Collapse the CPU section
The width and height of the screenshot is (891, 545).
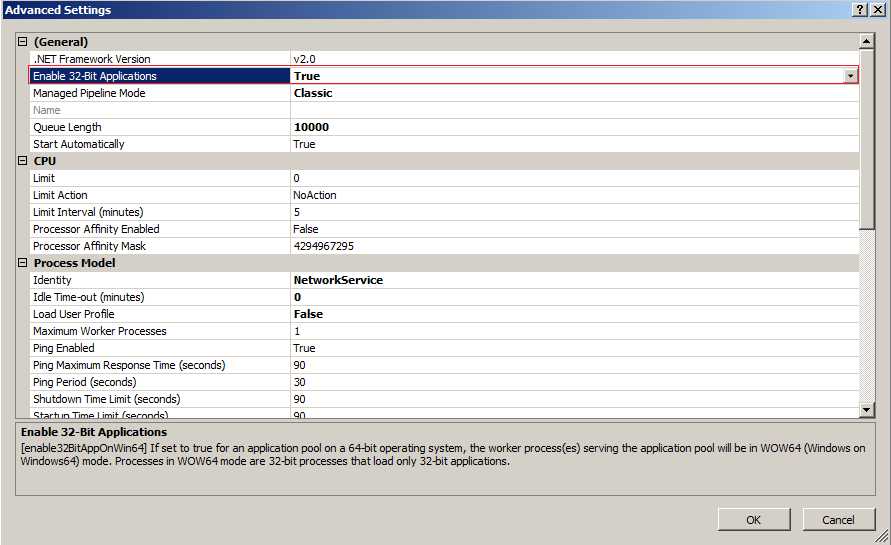(22, 161)
